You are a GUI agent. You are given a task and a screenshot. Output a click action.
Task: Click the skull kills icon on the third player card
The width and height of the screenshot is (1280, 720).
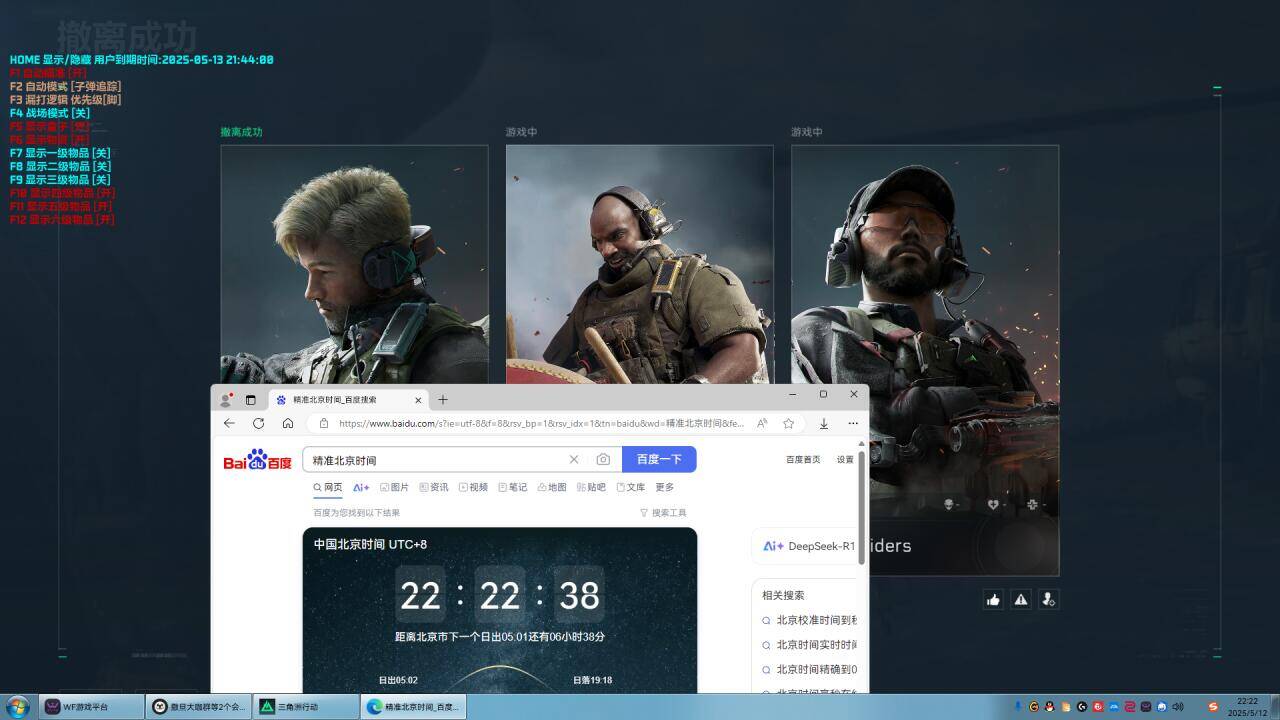point(949,504)
